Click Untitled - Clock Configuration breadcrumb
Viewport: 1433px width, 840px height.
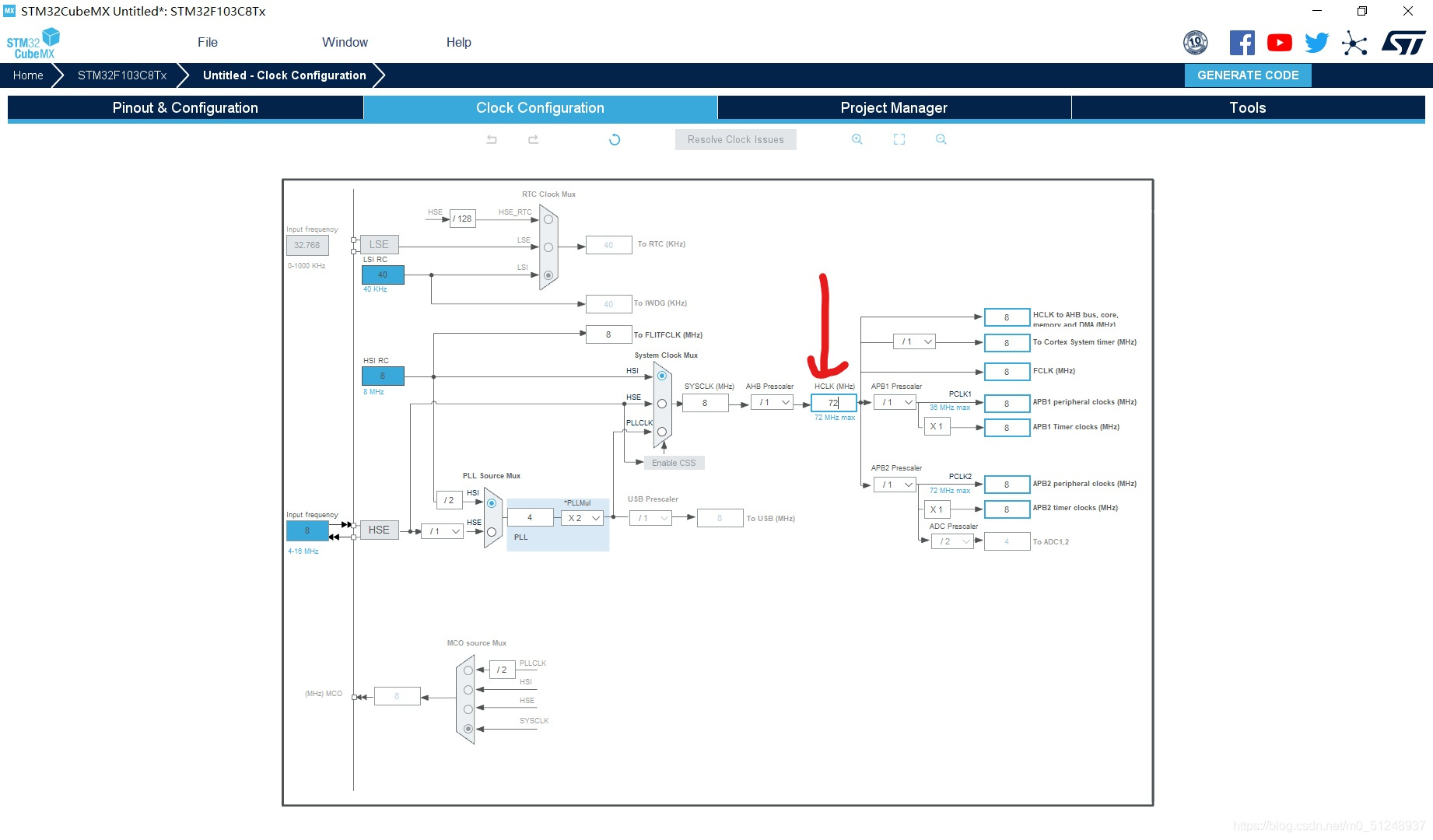click(285, 75)
